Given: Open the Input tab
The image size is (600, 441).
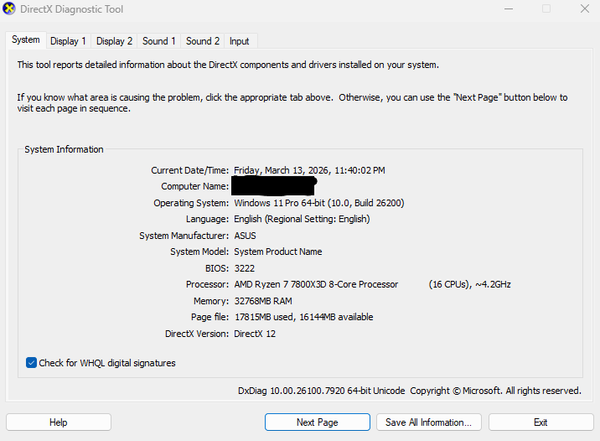Looking at the screenshot, I should (x=240, y=41).
